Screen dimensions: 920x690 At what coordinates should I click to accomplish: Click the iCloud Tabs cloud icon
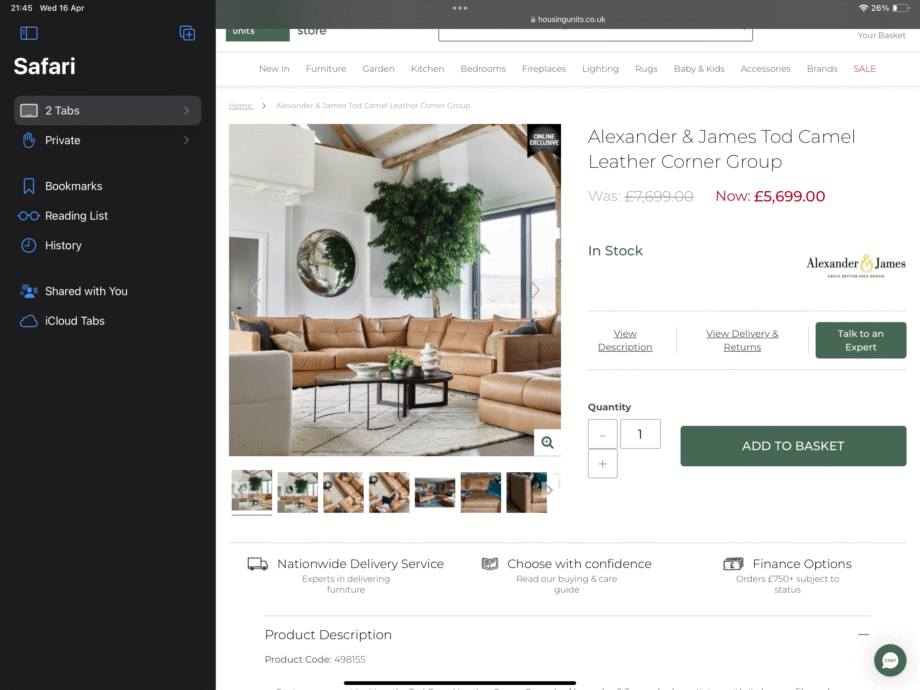pyautogui.click(x=29, y=321)
